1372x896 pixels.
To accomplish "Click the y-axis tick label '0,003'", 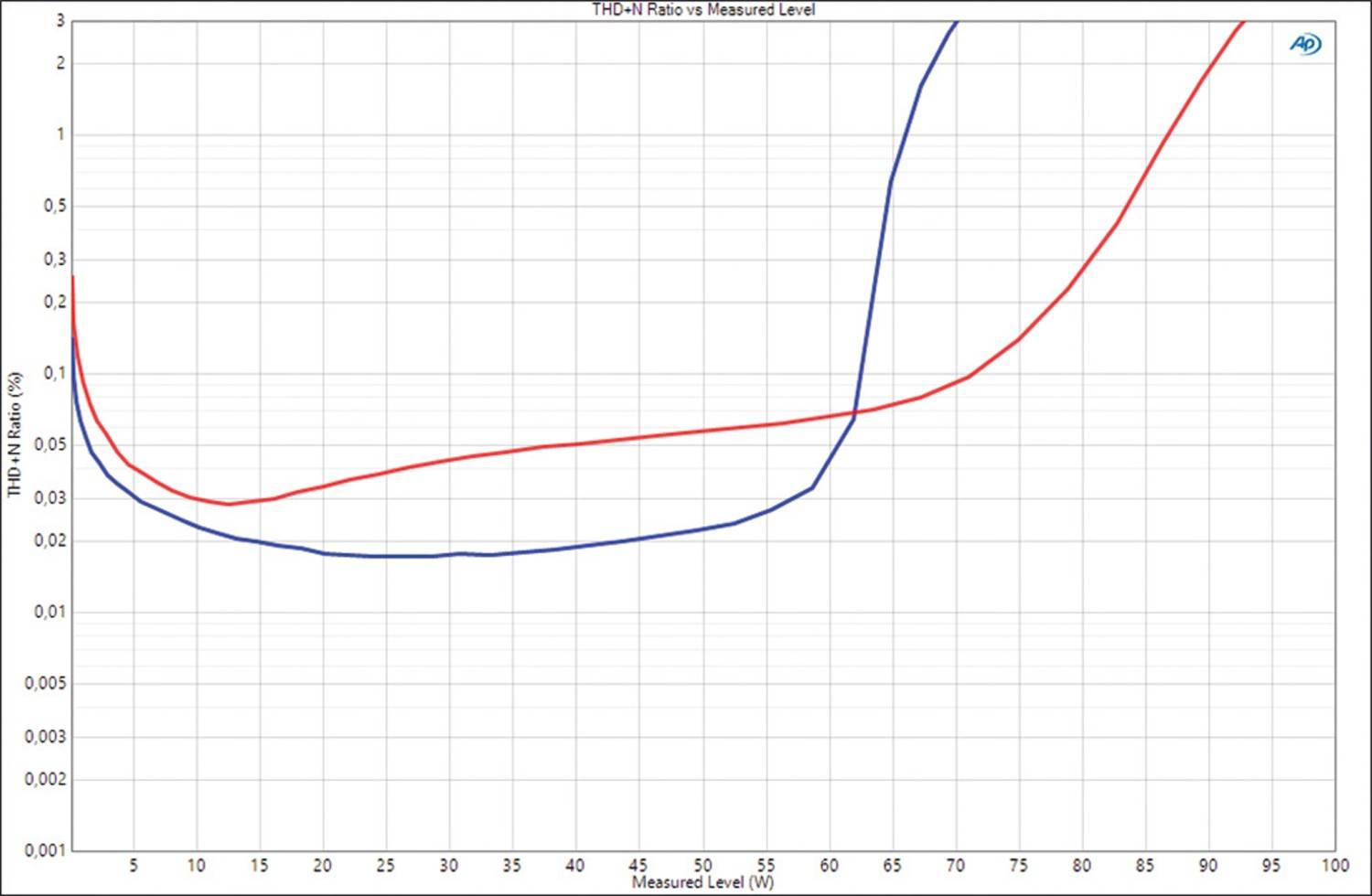I will pyautogui.click(x=46, y=737).
